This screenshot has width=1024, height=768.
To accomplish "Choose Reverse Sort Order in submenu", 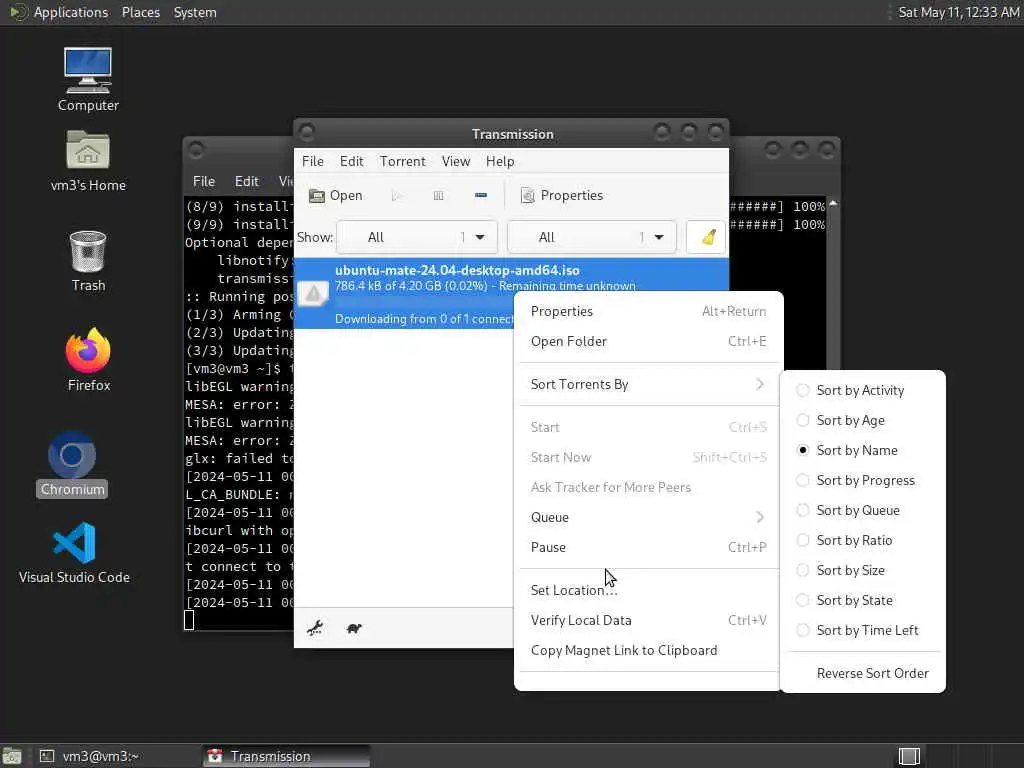I will click(863, 673).
